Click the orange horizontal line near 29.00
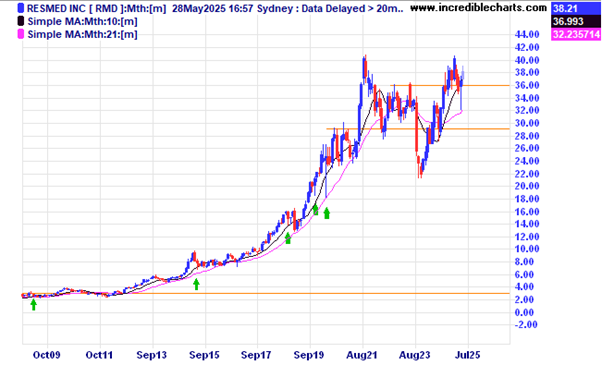Viewport: 602px width, 365px height. coord(418,129)
